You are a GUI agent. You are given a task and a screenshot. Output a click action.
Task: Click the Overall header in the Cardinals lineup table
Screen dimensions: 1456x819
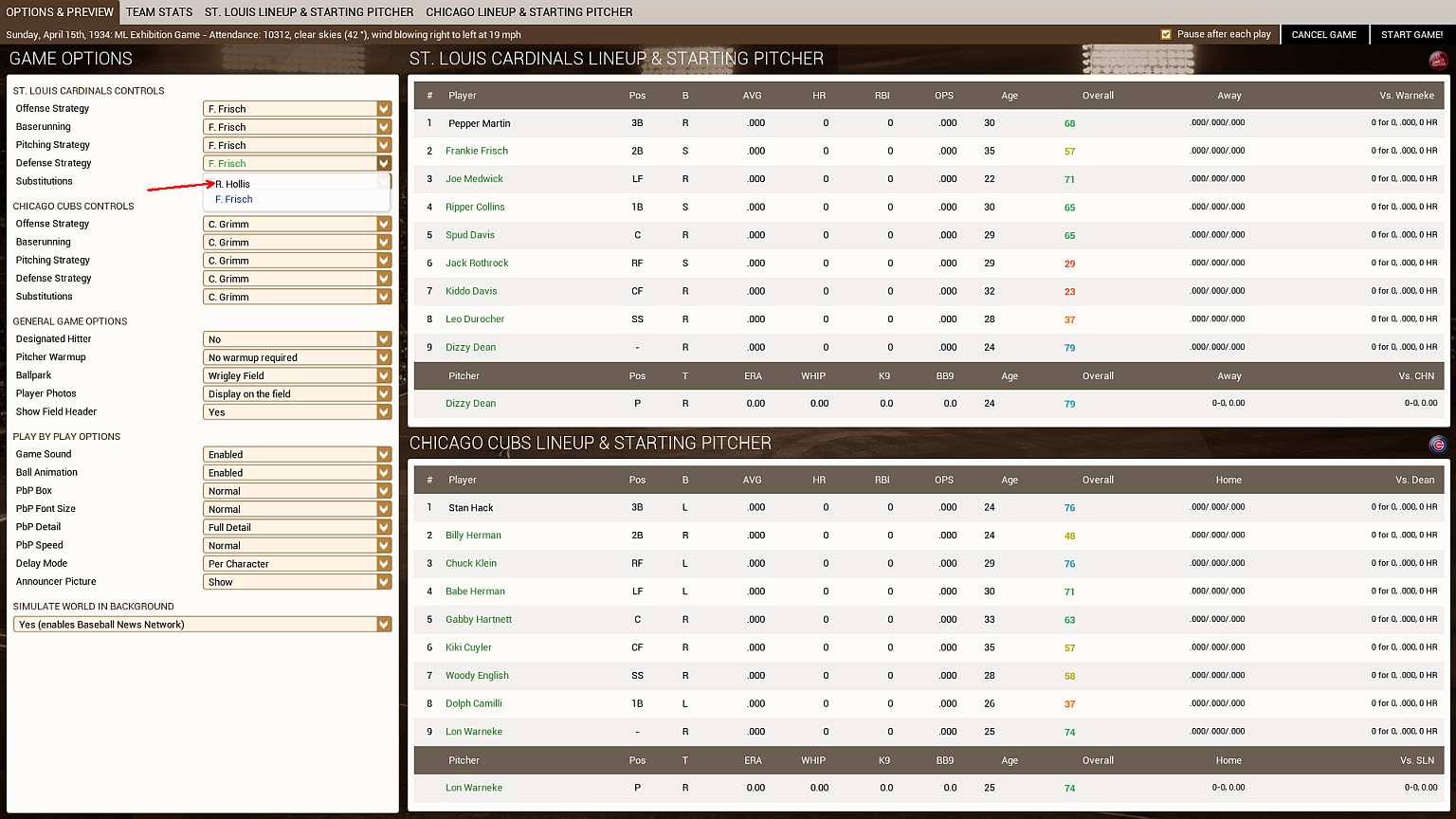(1098, 96)
